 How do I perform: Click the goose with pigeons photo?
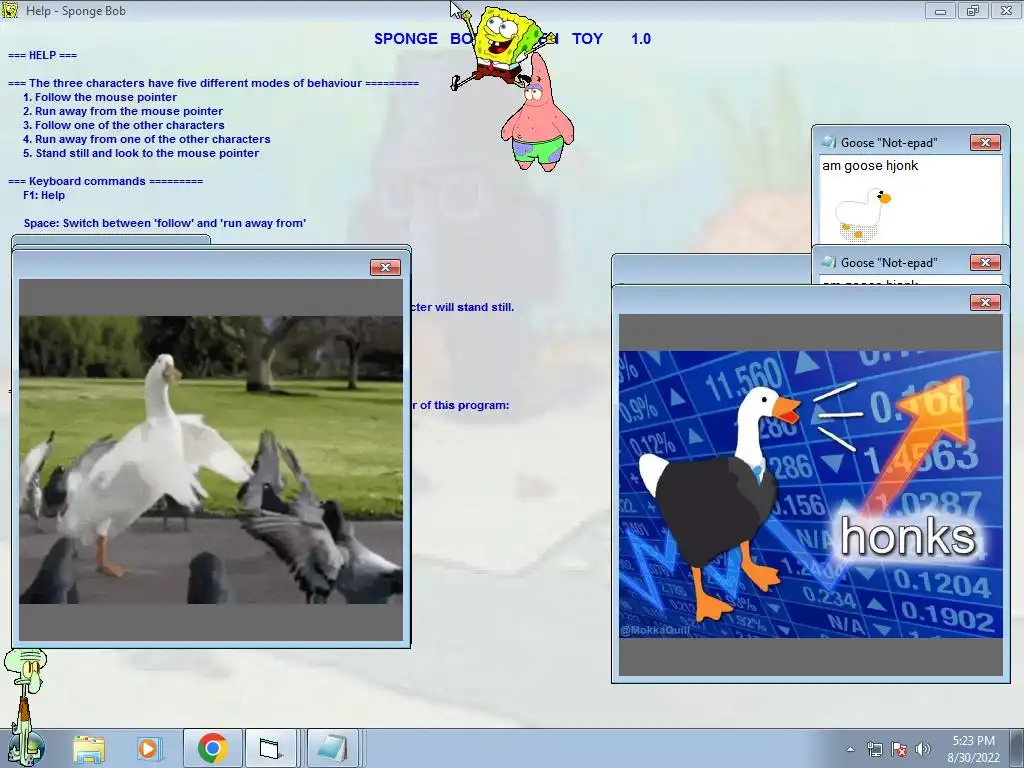[211, 460]
